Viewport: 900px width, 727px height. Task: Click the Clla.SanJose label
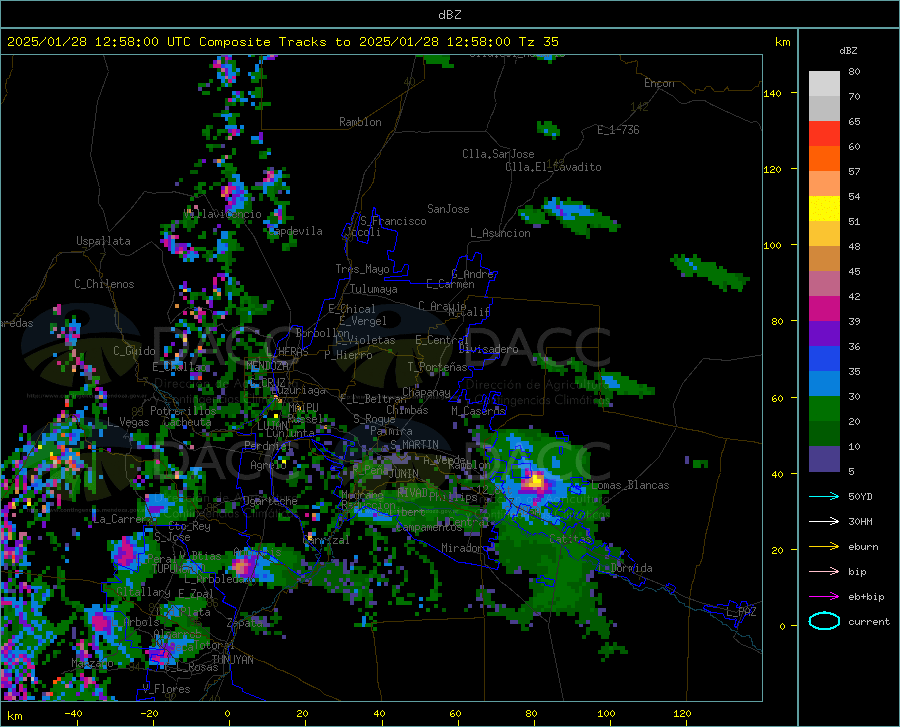pyautogui.click(x=498, y=154)
